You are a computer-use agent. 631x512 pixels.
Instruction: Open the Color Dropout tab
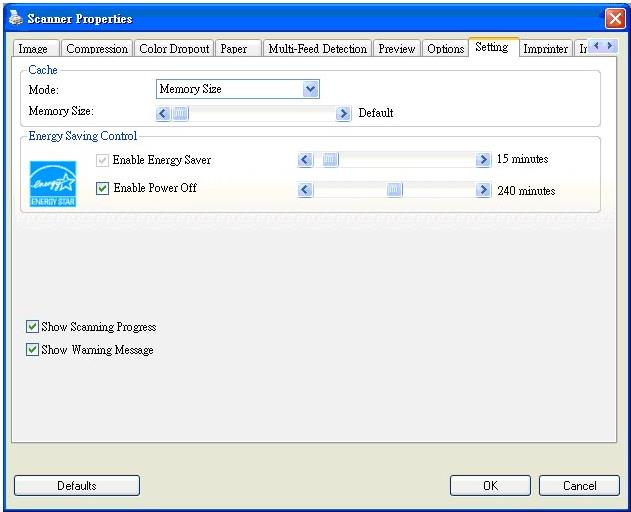point(174,49)
